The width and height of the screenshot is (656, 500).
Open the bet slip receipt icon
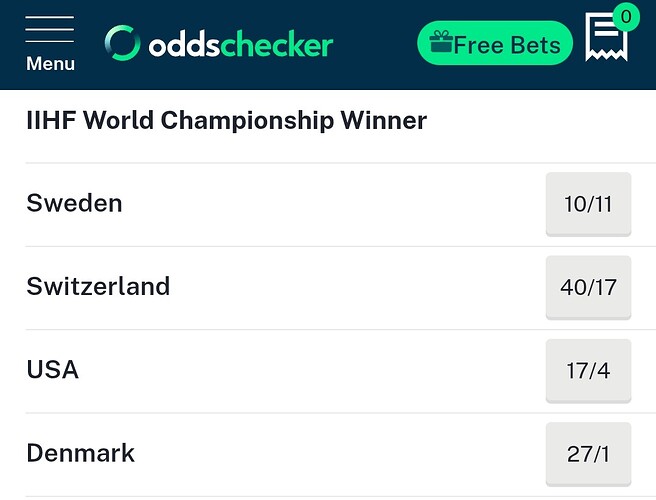pos(606,37)
